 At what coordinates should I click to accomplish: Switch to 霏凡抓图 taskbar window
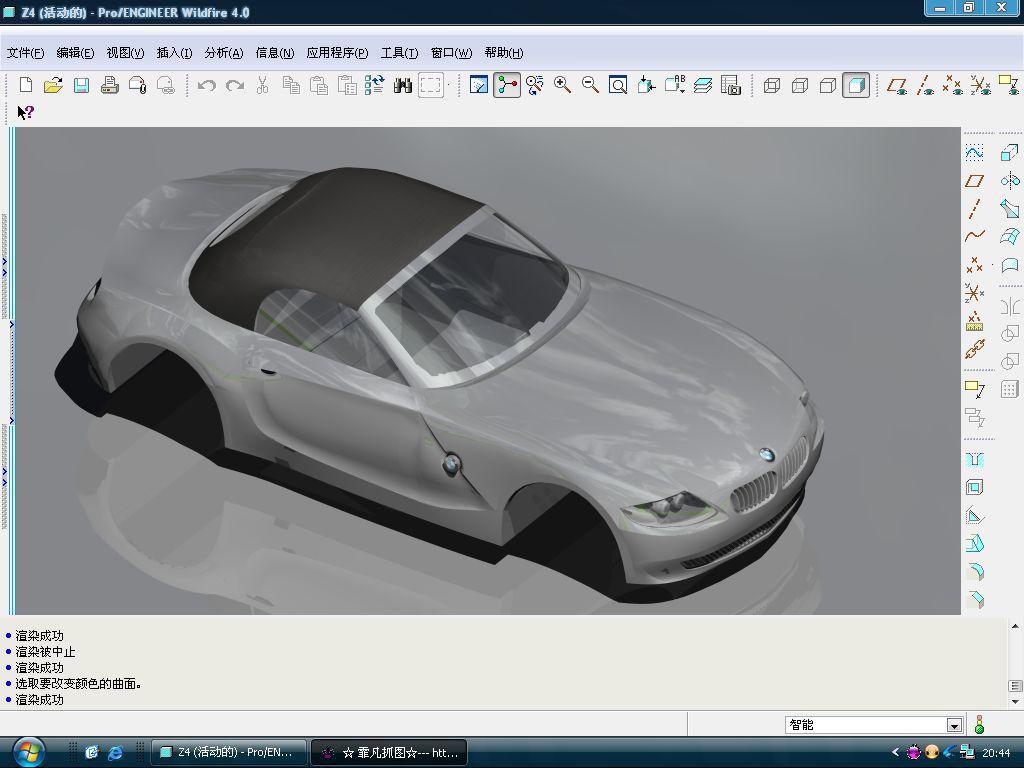[x=389, y=752]
